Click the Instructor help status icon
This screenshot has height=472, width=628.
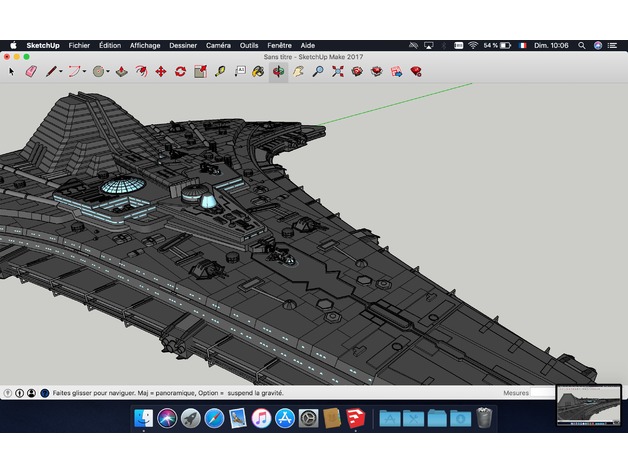click(44, 393)
